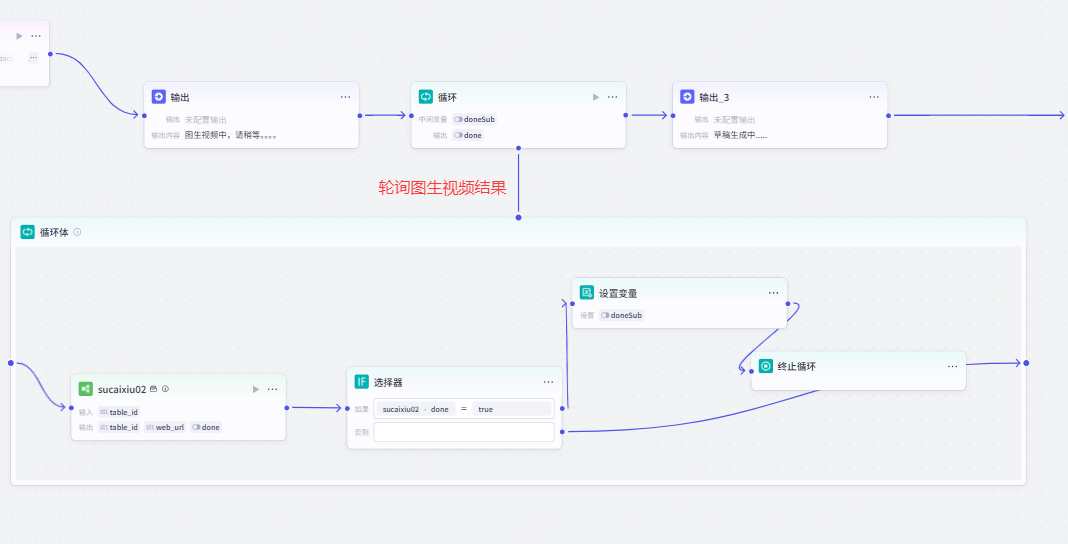
Task: Open the 选择器 node's three-dot menu
Action: pos(548,383)
